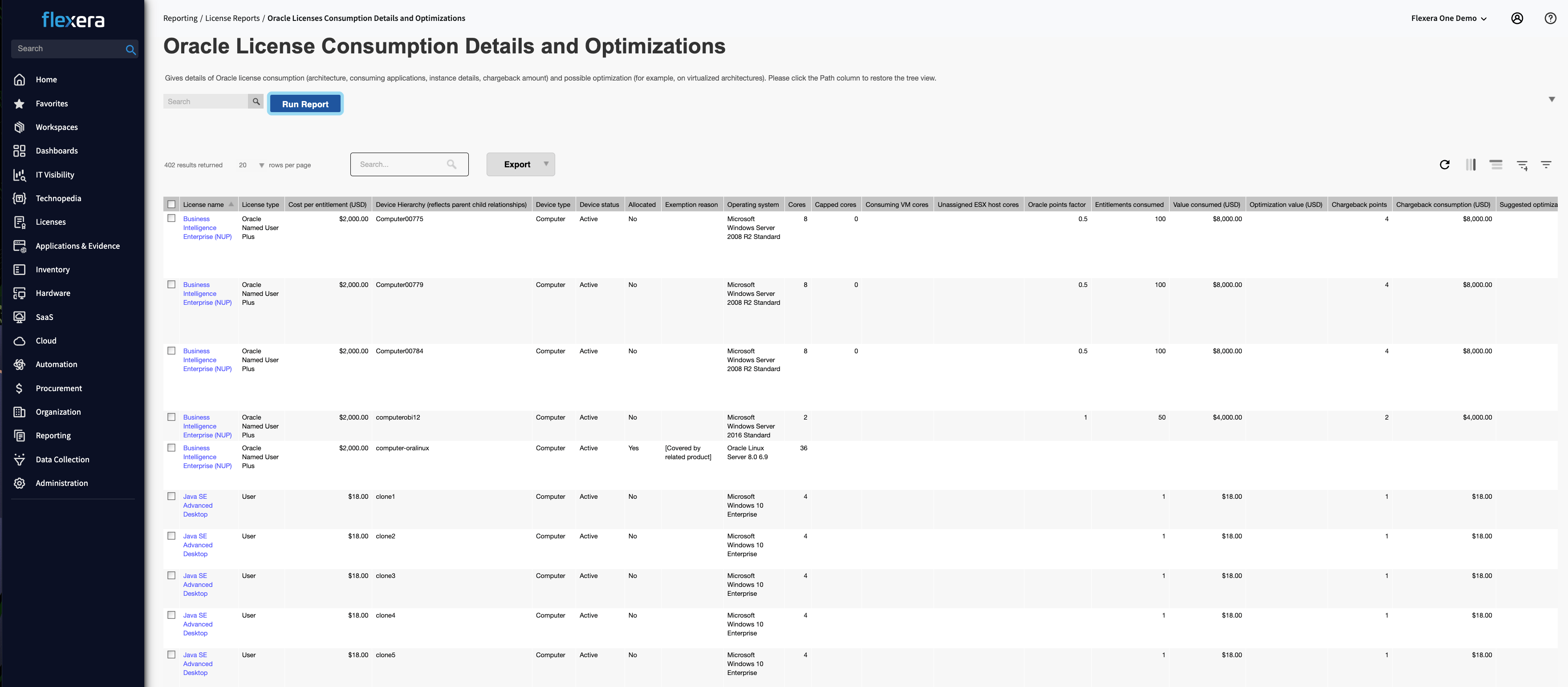Image resolution: width=1568 pixels, height=687 pixels.
Task: Click the refresh table icon
Action: [x=1444, y=164]
